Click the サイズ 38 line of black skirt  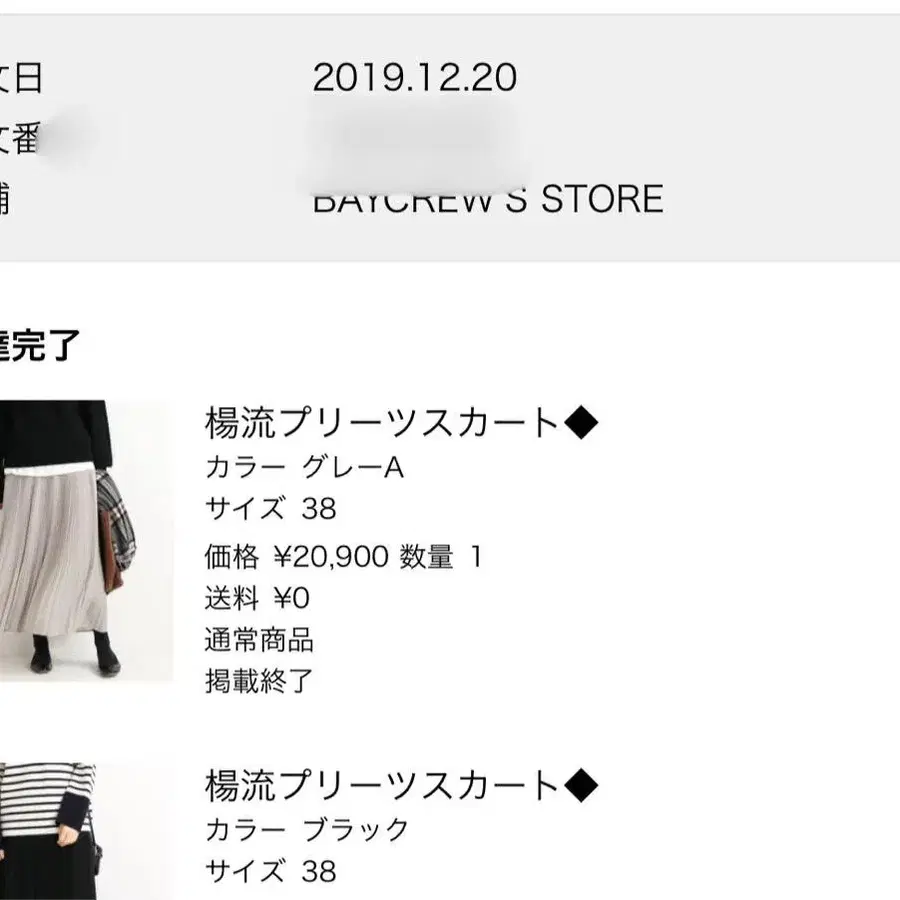point(270,871)
